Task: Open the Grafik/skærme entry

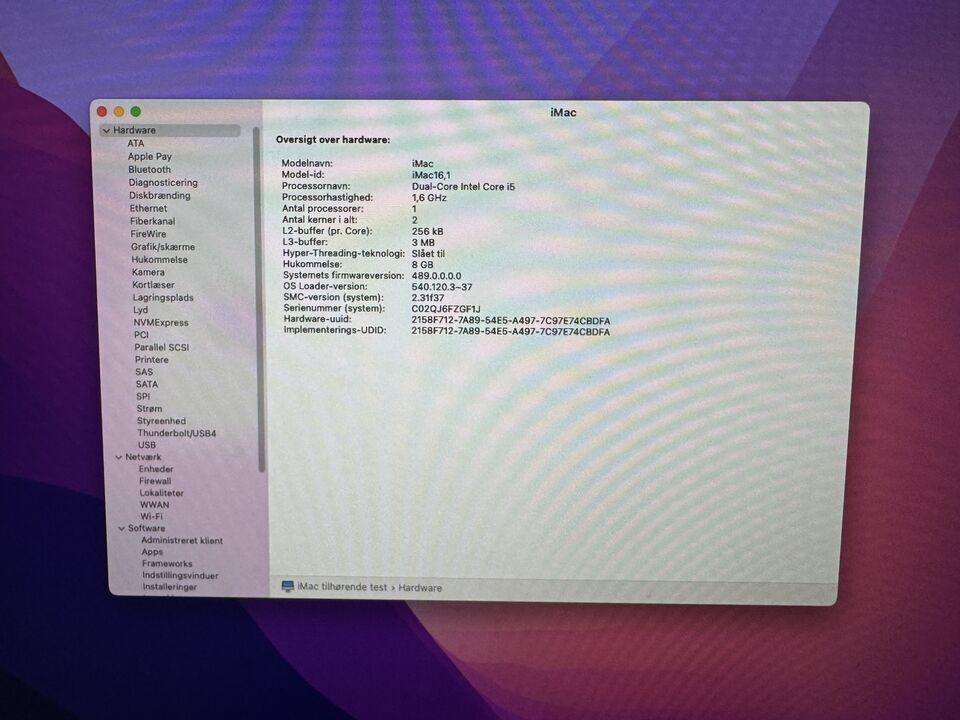Action: (162, 247)
